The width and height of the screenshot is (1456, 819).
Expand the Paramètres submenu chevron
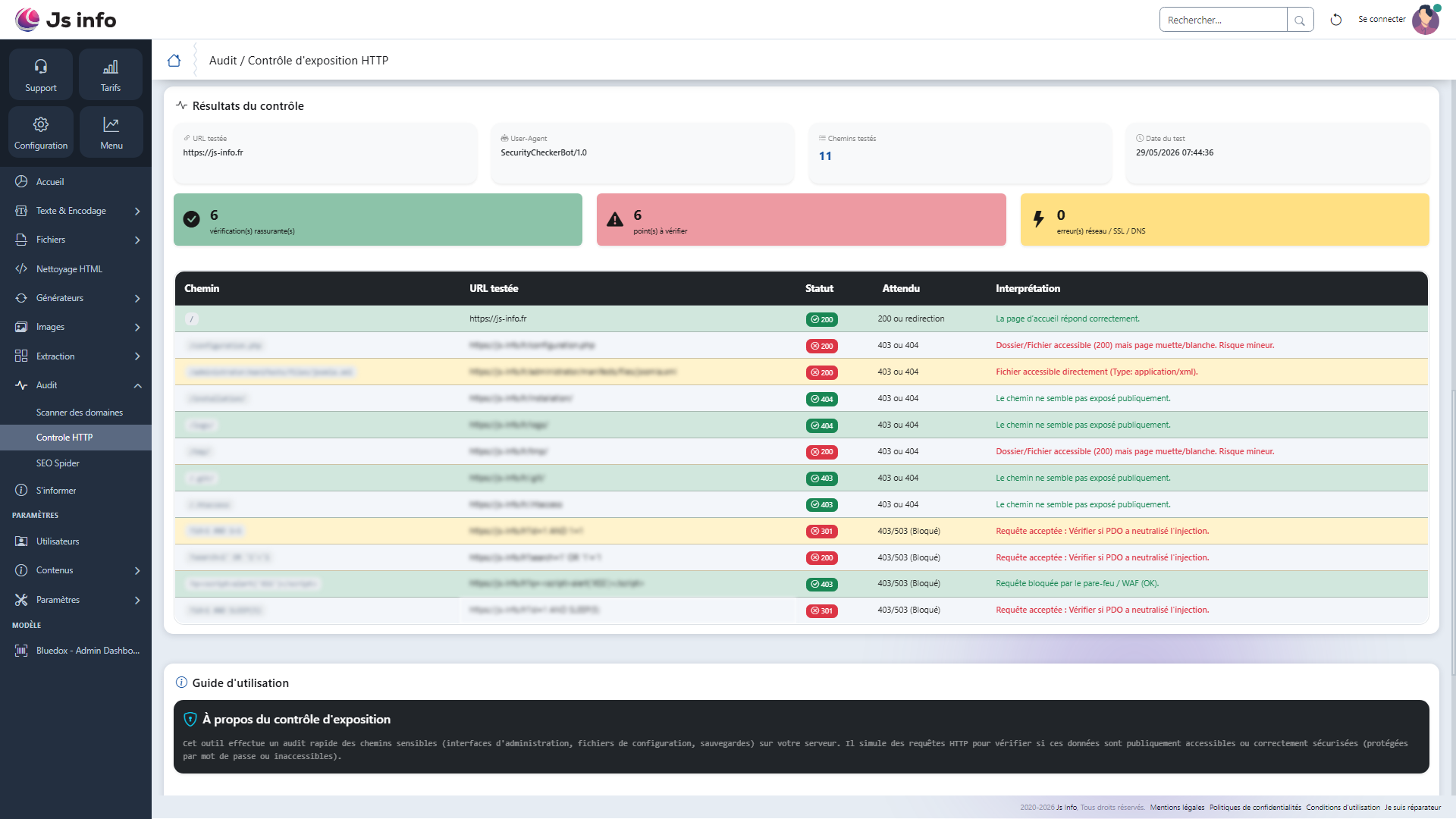(137, 601)
